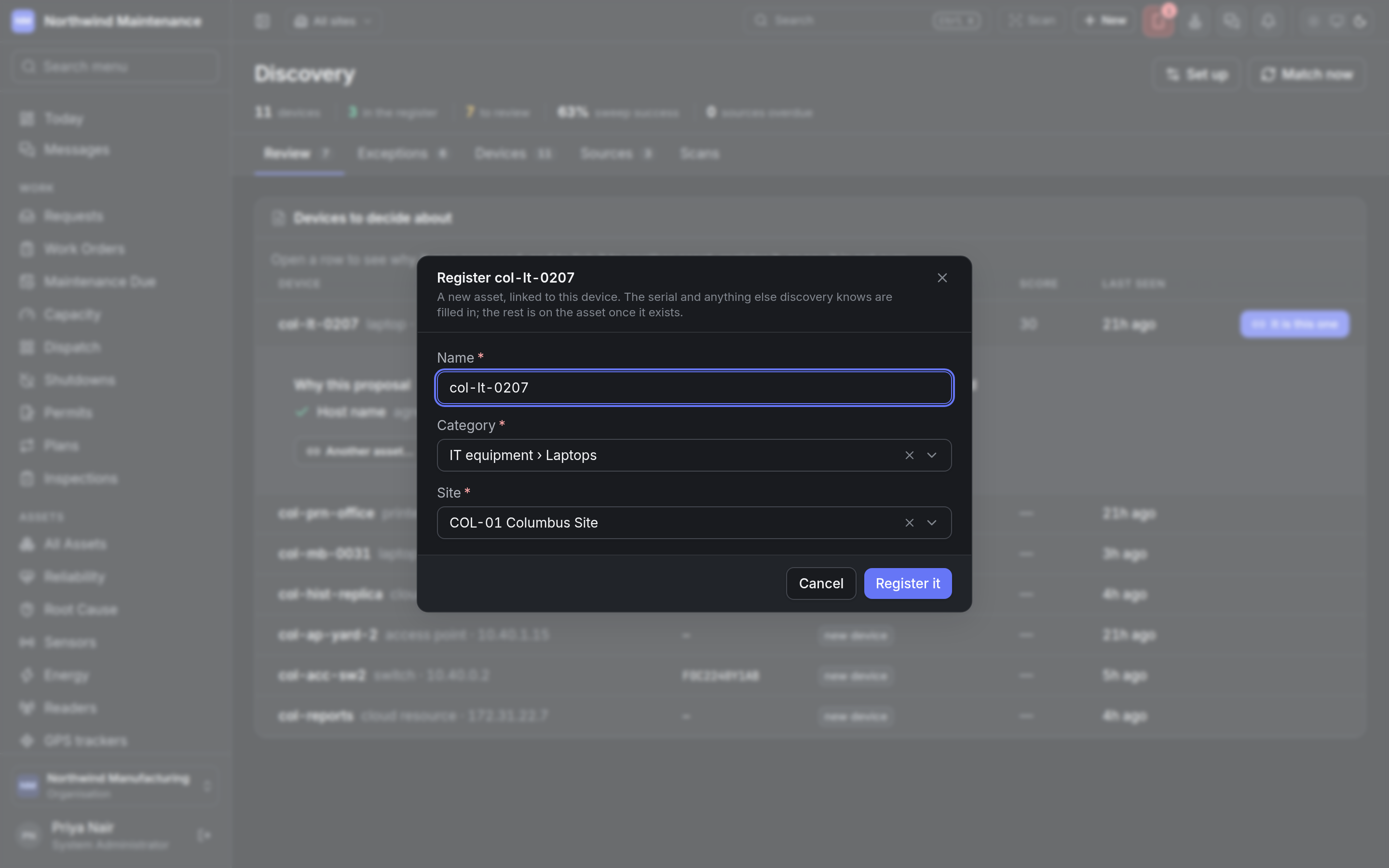
Task: Open Messages in the sidebar
Action: coord(115,150)
